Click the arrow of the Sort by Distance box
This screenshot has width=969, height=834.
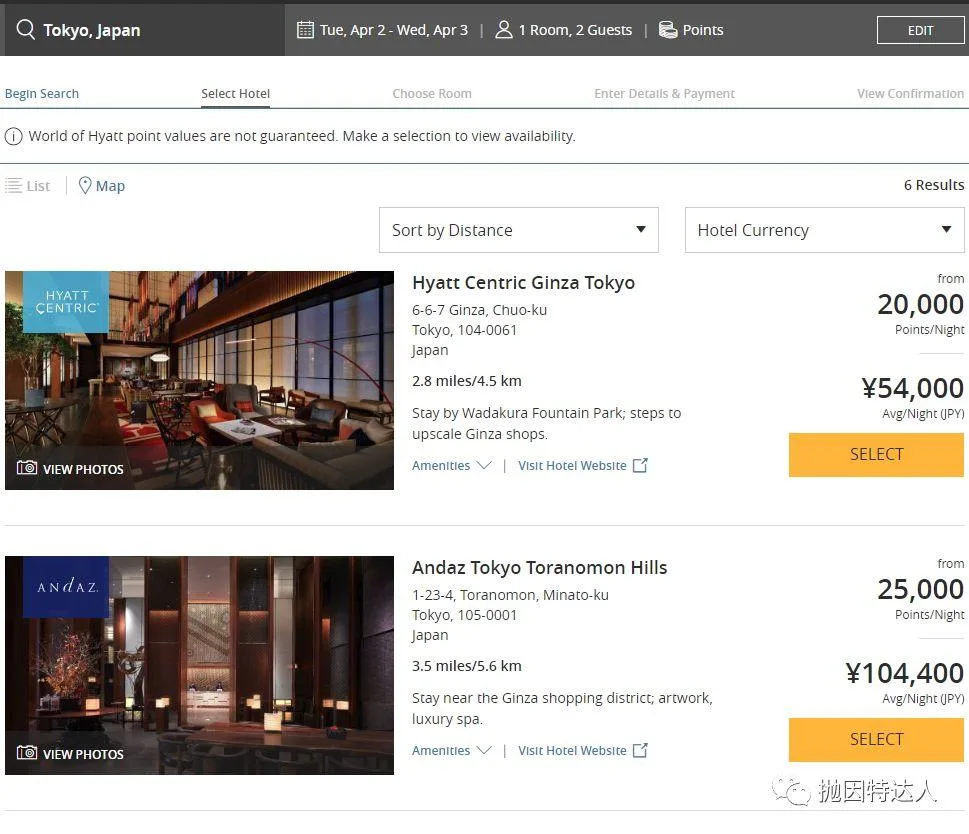coord(641,229)
